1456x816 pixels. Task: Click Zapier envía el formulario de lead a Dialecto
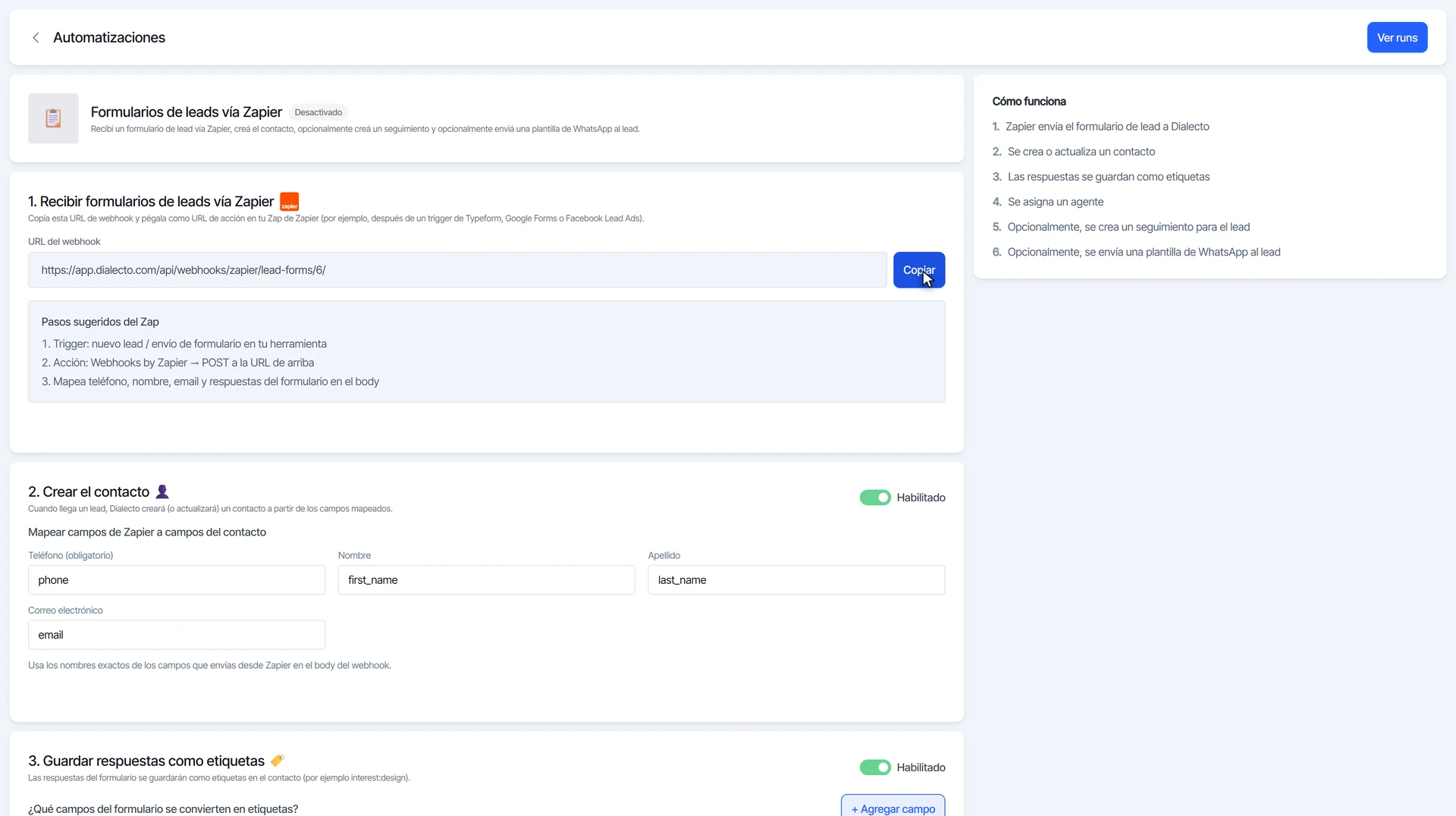tap(1107, 127)
